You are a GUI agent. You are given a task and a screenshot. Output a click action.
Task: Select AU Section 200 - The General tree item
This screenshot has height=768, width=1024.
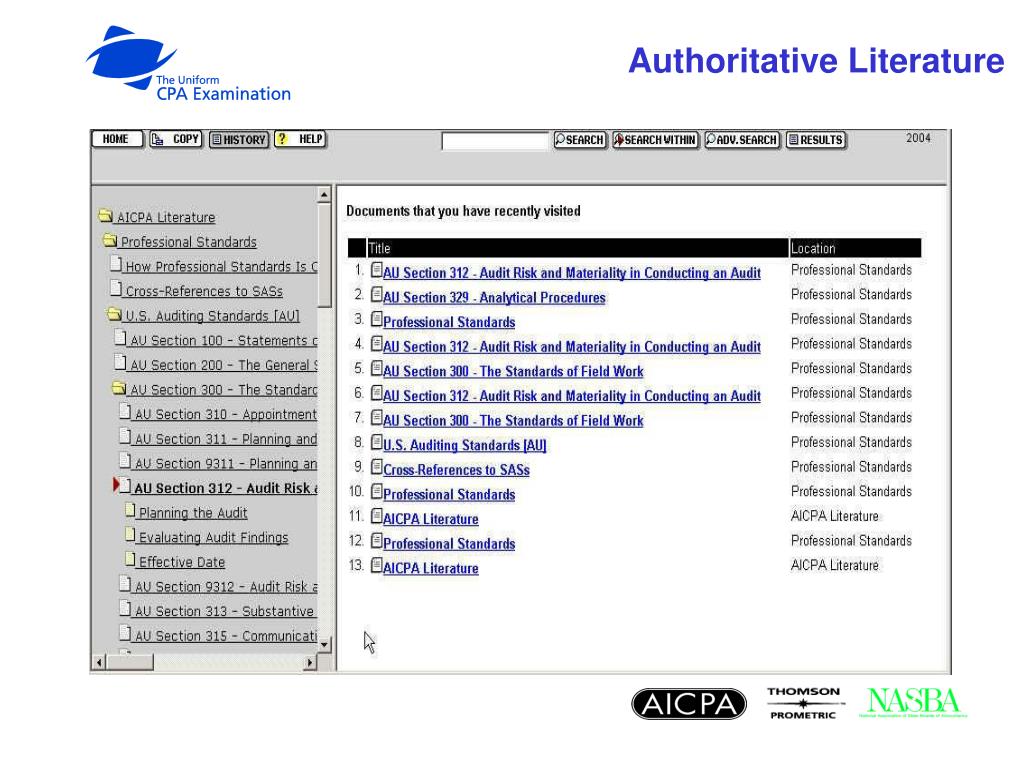(x=223, y=365)
